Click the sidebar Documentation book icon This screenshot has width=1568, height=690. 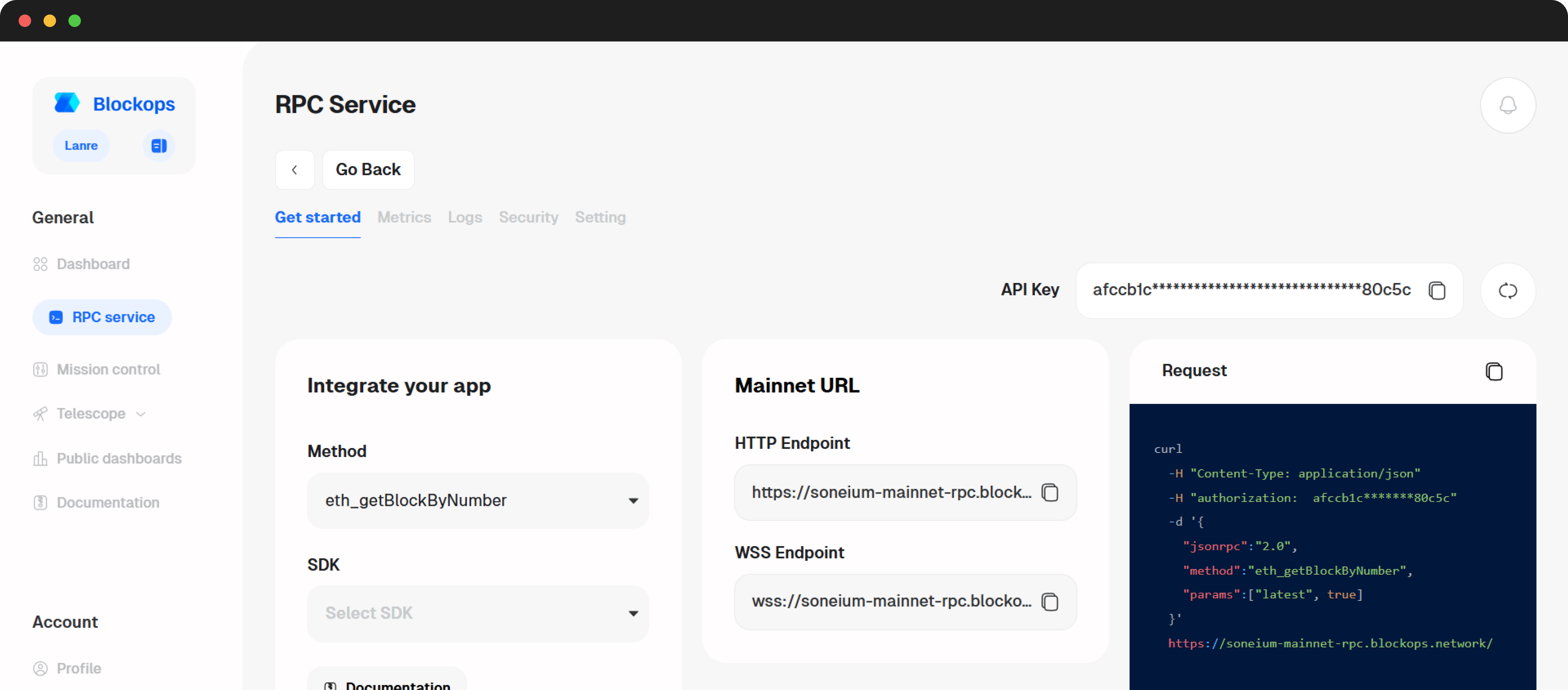point(40,503)
